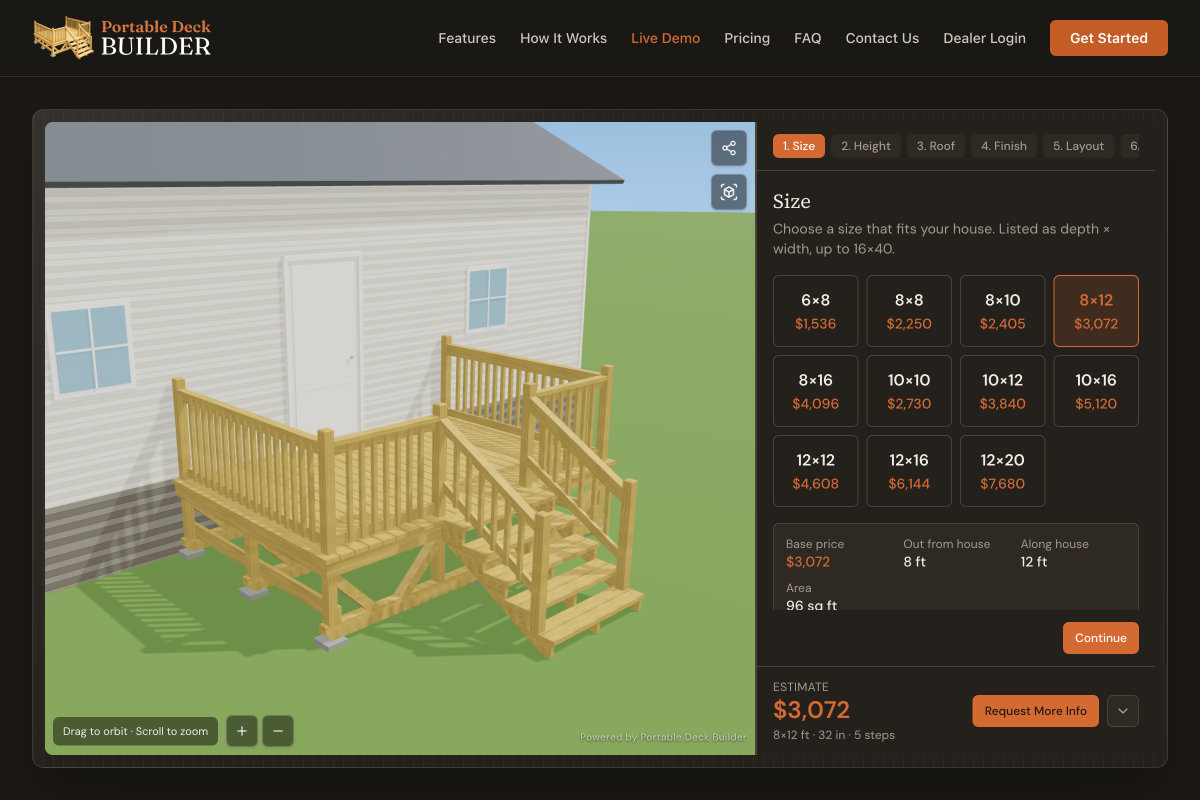Click the 'Drag to orbit · Scroll to zoom' hint

[x=136, y=731]
